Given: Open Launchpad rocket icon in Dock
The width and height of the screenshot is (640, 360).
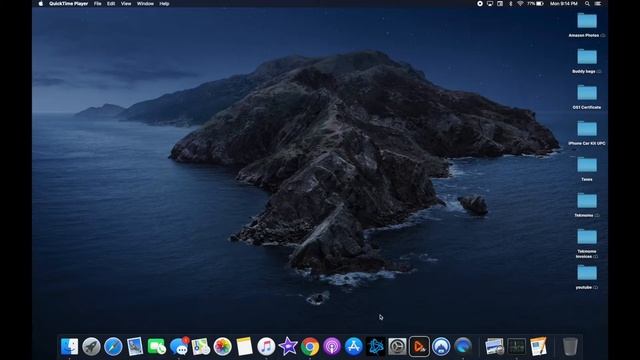Looking at the screenshot, I should pos(91,347).
